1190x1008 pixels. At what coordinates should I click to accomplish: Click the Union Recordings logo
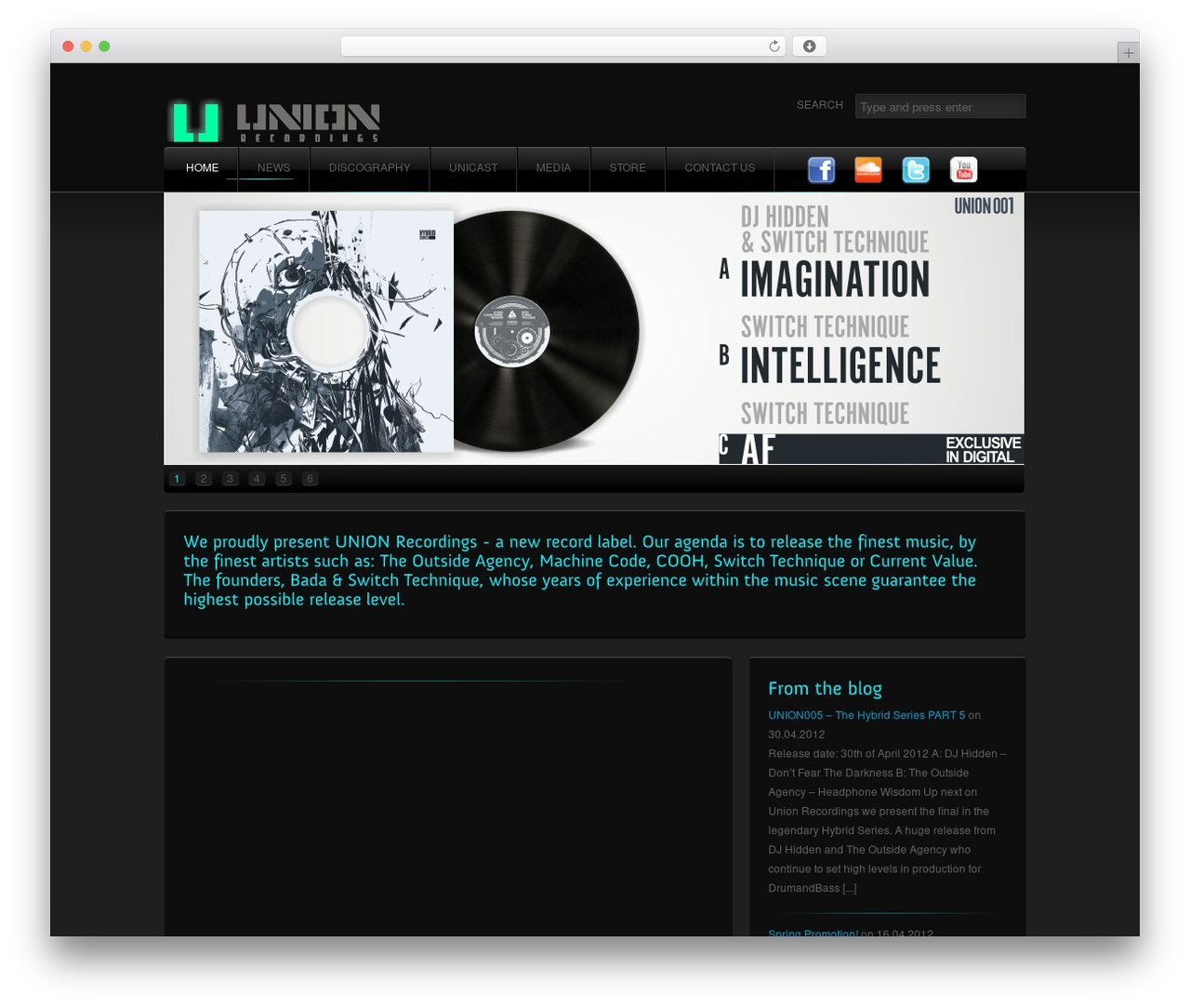(x=273, y=121)
